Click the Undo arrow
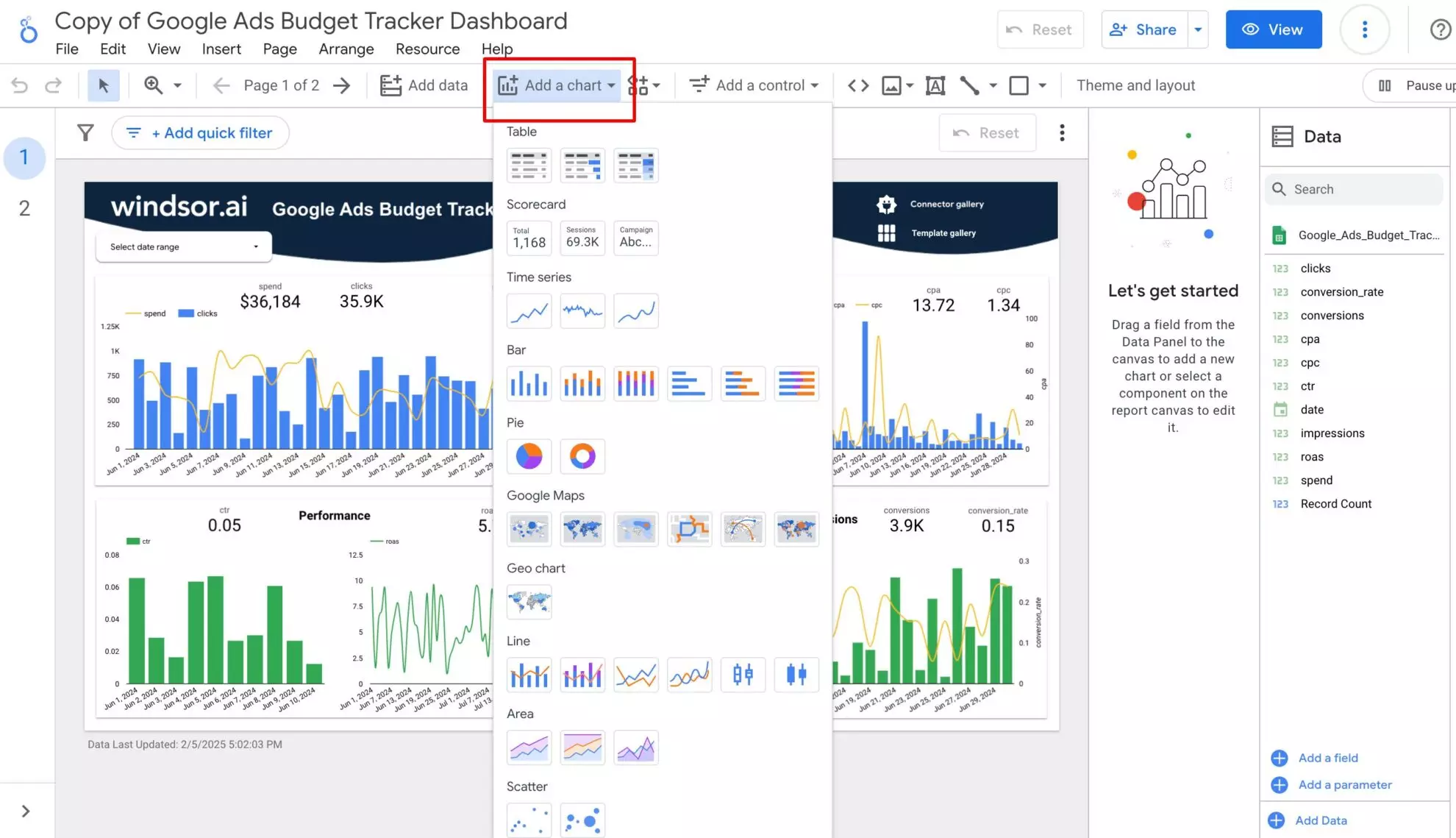This screenshot has height=838, width=1456. 20,85
